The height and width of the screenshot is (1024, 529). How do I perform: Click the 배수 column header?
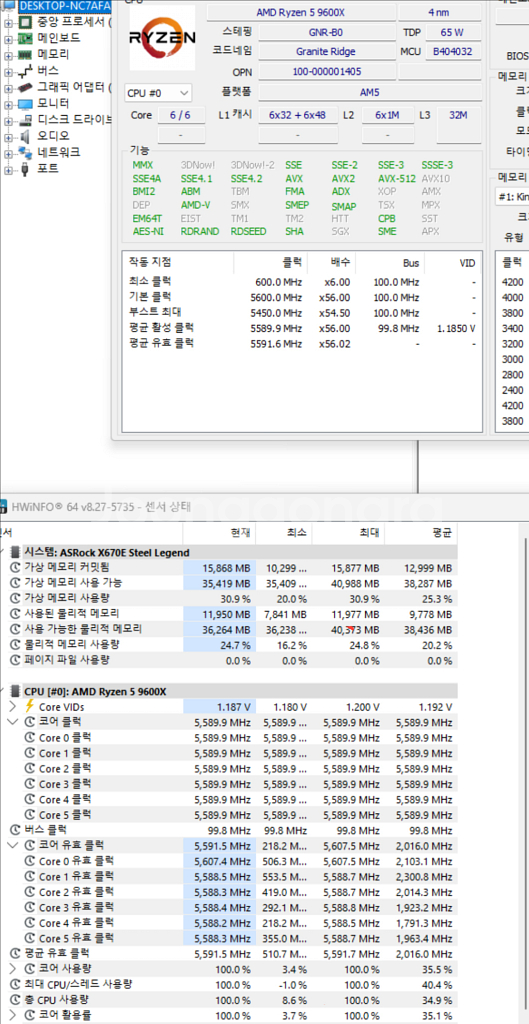[x=331, y=263]
